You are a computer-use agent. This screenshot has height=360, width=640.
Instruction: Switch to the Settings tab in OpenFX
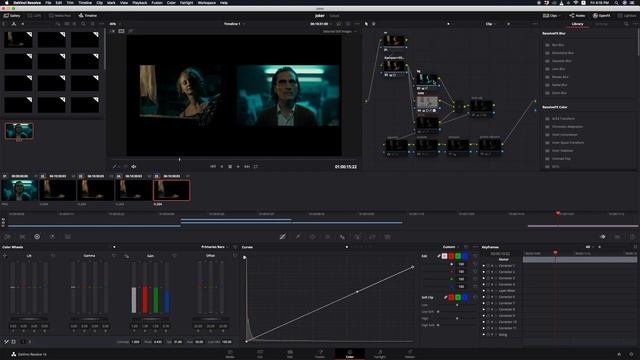pyautogui.click(x=601, y=24)
